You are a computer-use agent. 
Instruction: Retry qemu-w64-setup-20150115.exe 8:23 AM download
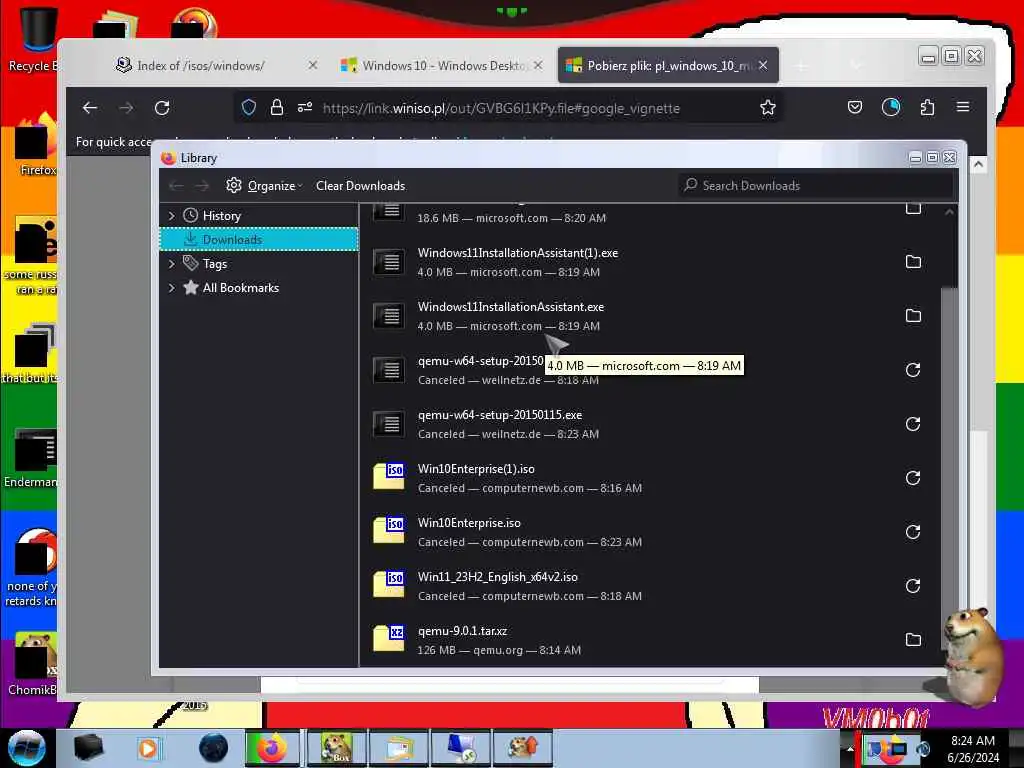pos(913,424)
